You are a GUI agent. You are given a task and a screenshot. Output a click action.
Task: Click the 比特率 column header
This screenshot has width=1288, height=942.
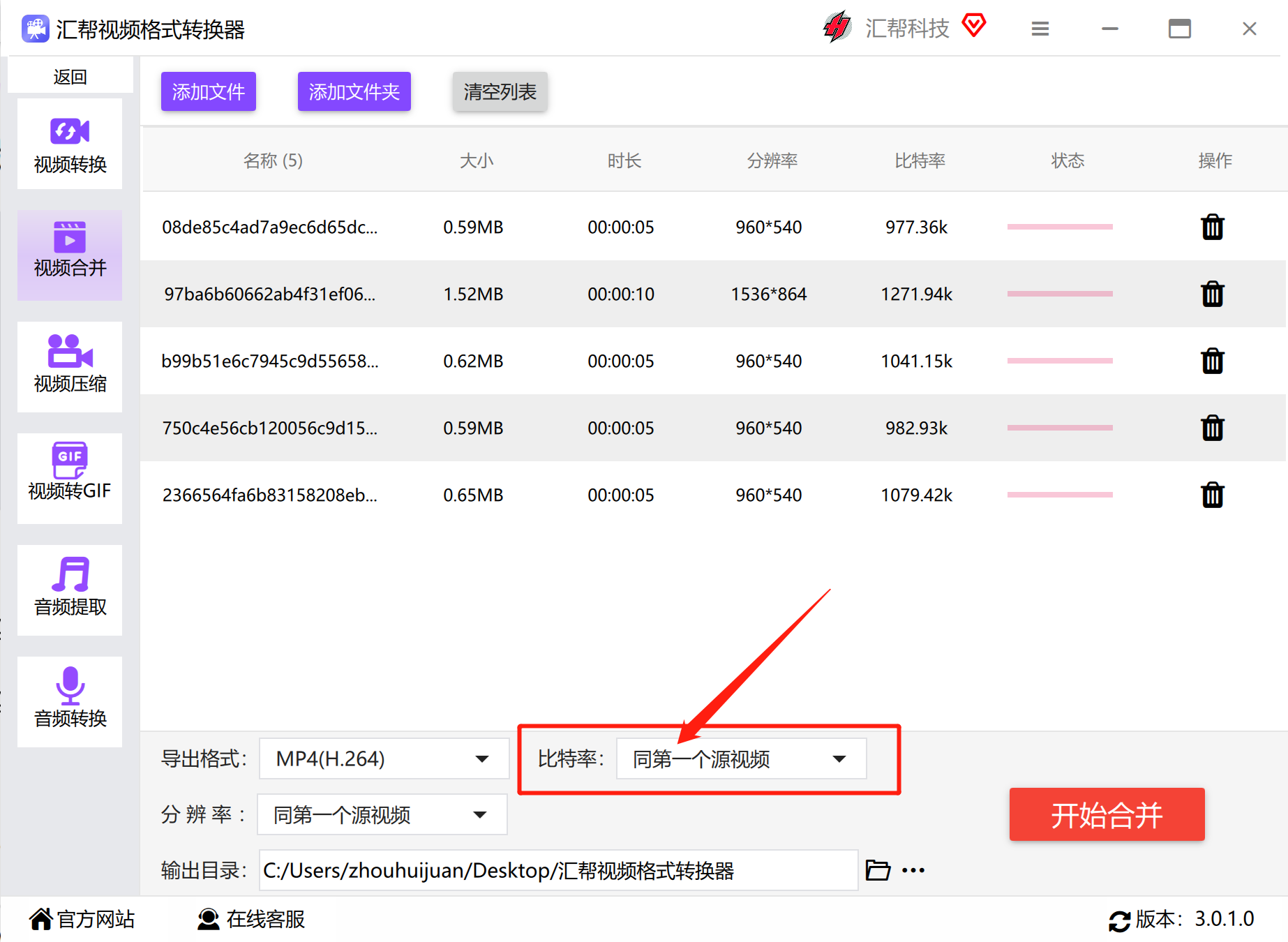click(x=920, y=160)
